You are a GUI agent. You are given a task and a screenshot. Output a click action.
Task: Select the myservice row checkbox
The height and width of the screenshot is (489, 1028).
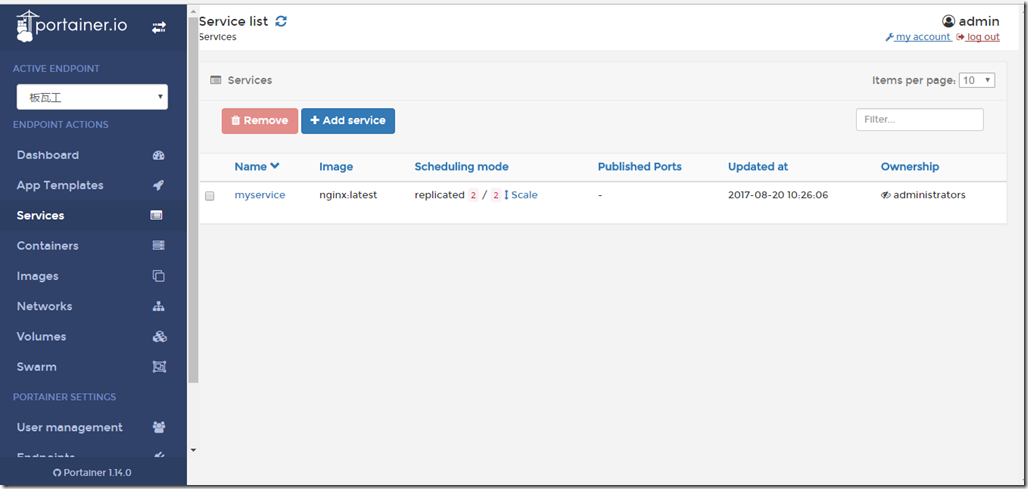pyautogui.click(x=210, y=195)
